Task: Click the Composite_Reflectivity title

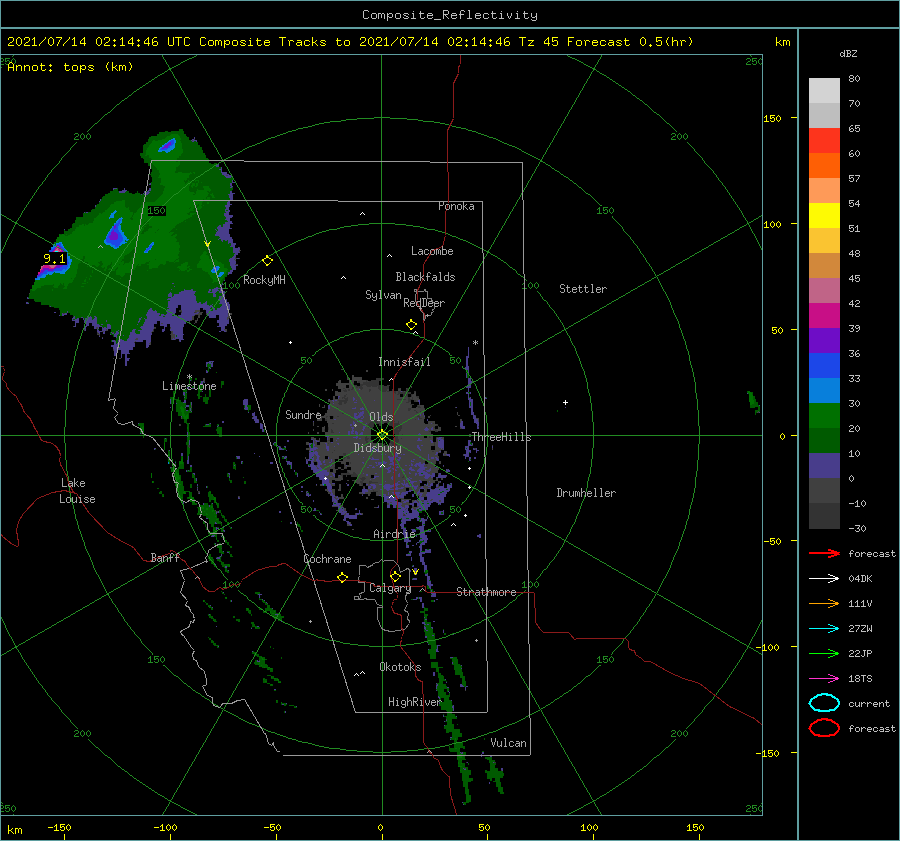Action: coord(450,15)
